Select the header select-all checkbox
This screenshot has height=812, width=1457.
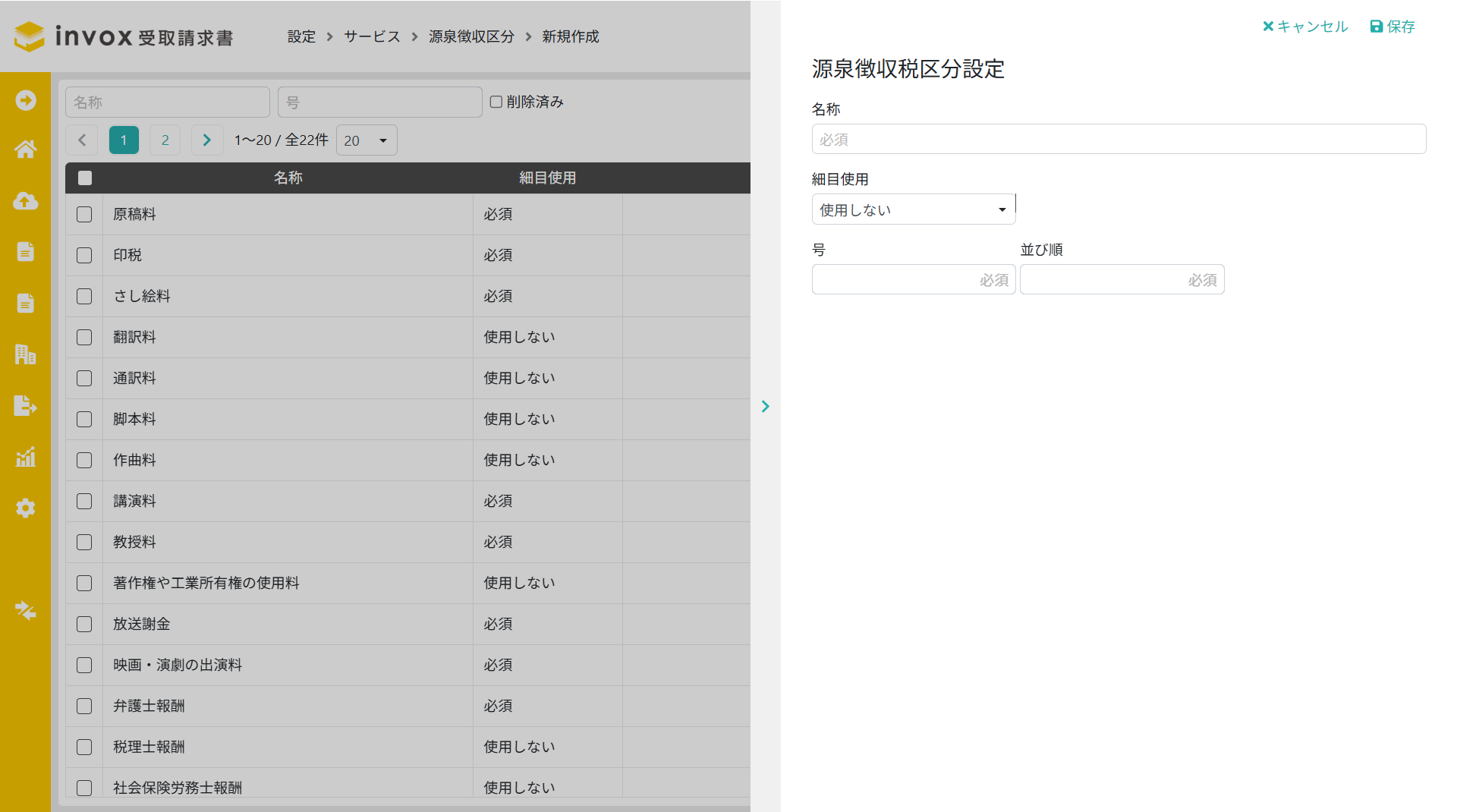click(85, 178)
